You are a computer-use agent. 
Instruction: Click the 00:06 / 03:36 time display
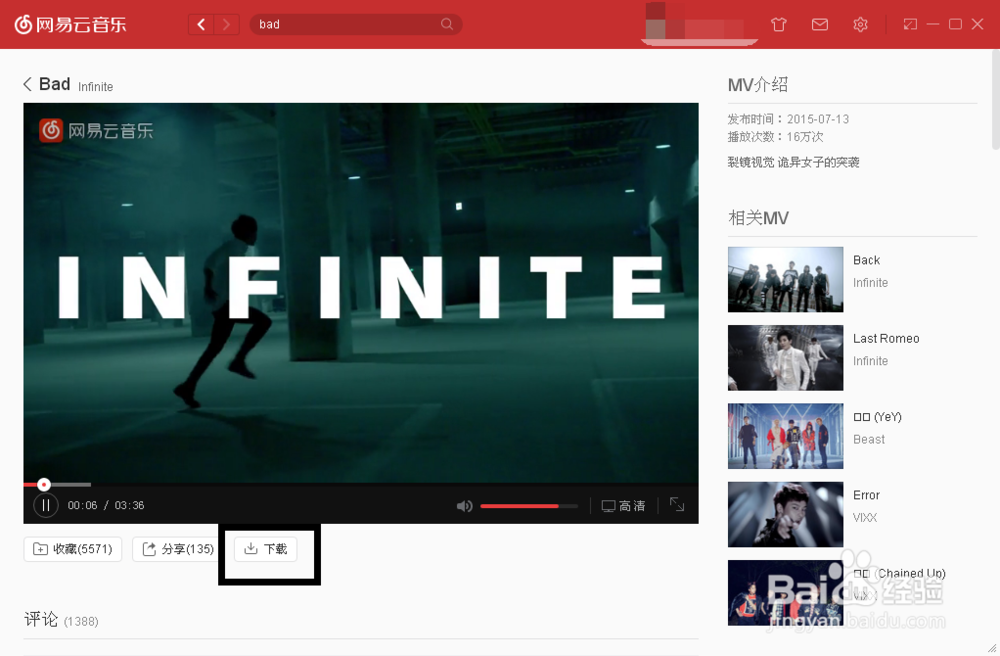click(x=106, y=506)
